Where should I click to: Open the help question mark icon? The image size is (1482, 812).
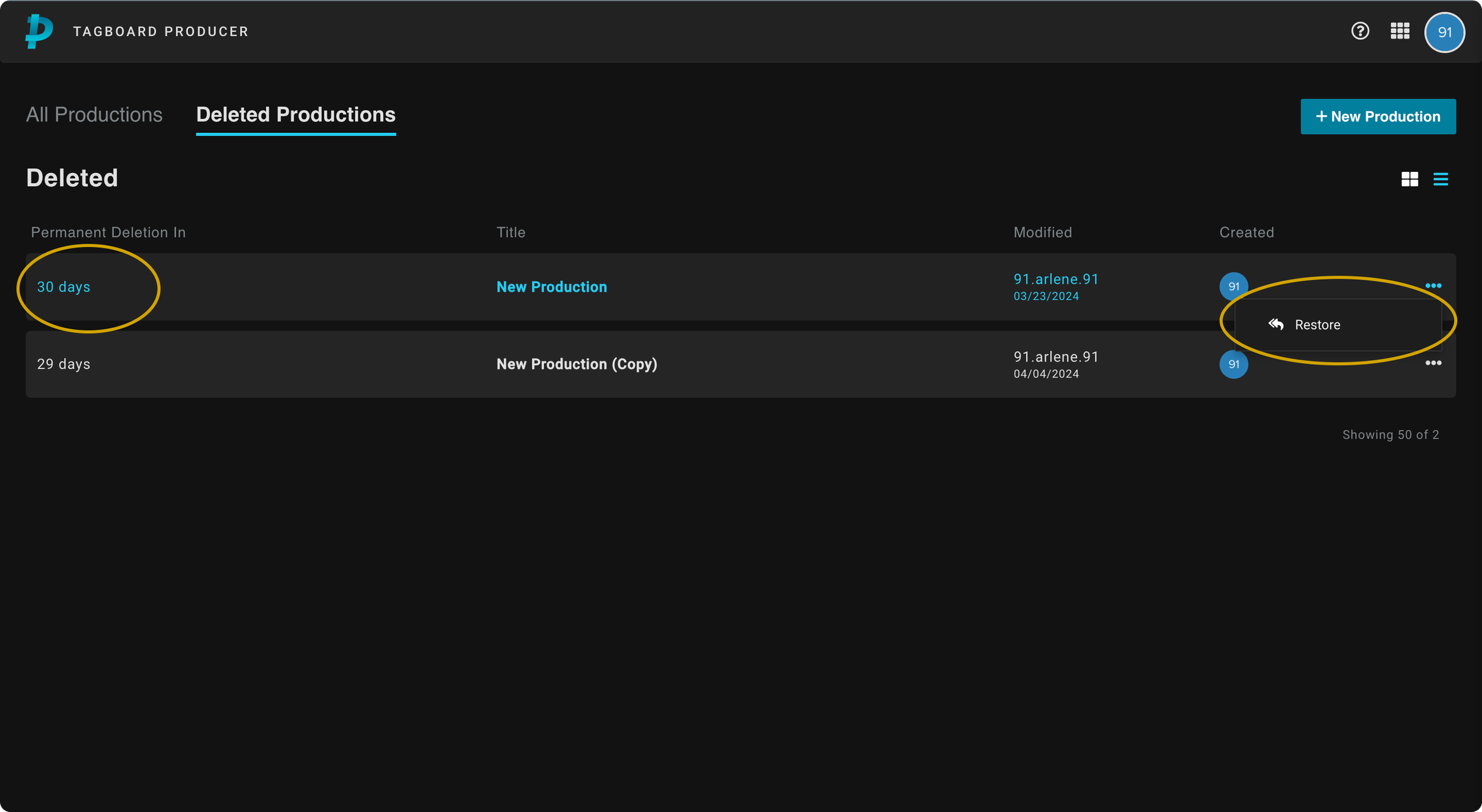coord(1360,31)
